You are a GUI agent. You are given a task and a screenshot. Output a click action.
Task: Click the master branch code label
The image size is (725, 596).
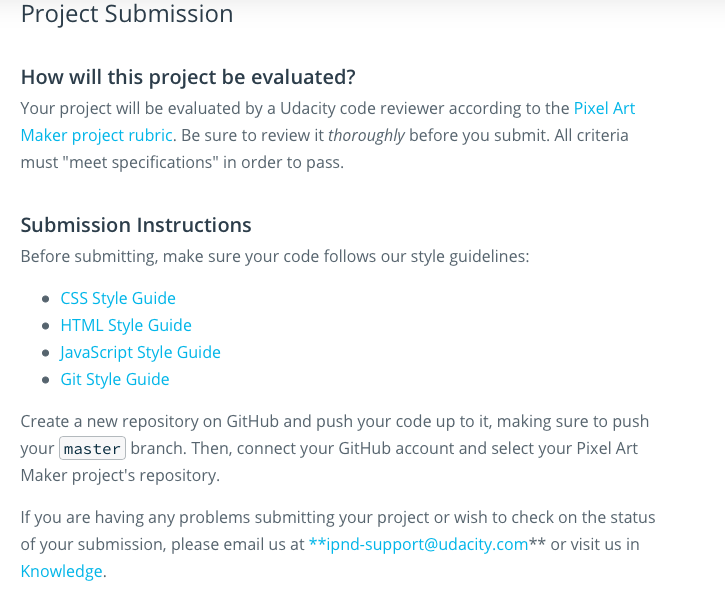[92, 449]
